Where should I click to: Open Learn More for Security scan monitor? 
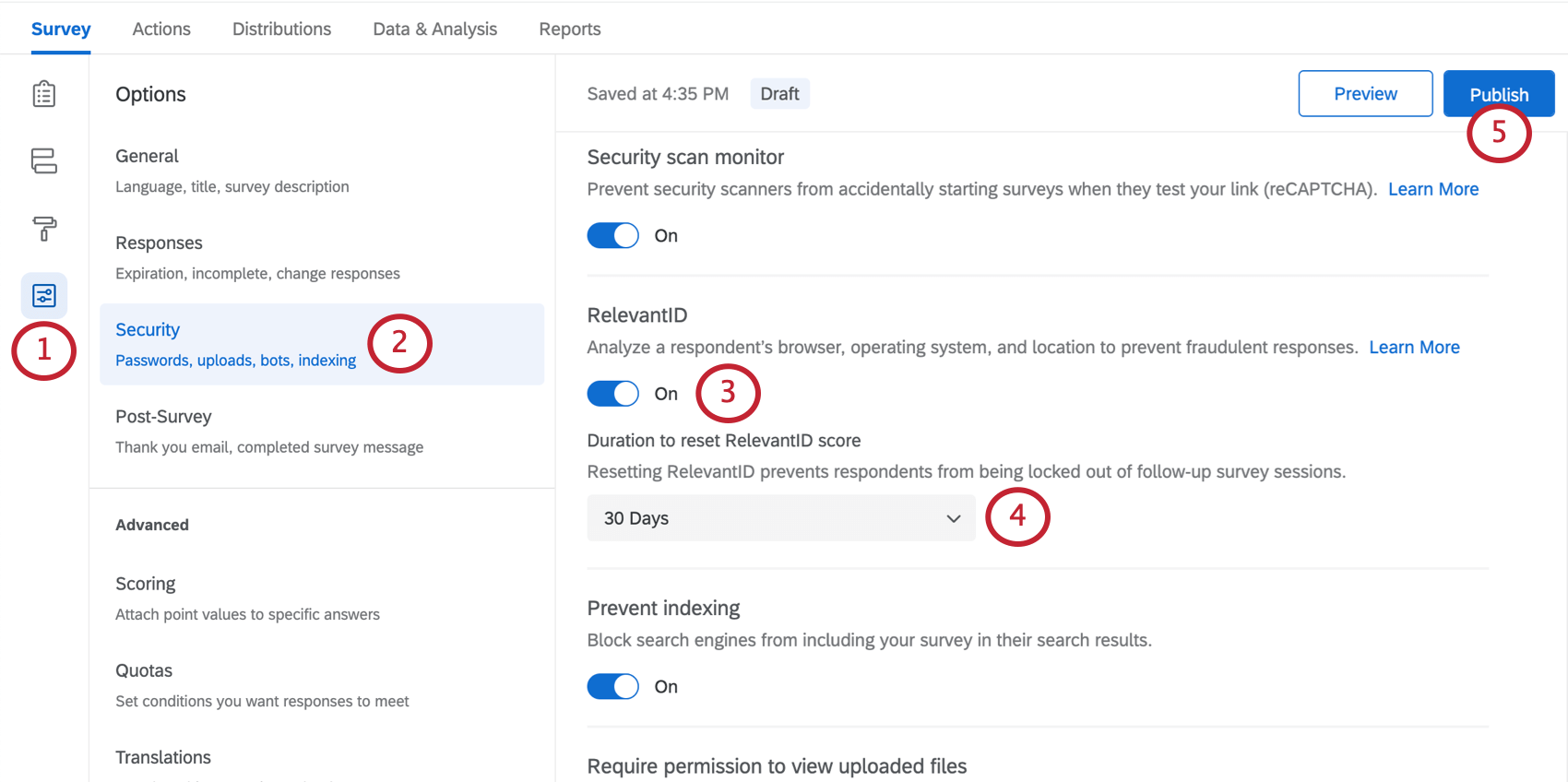click(1433, 189)
